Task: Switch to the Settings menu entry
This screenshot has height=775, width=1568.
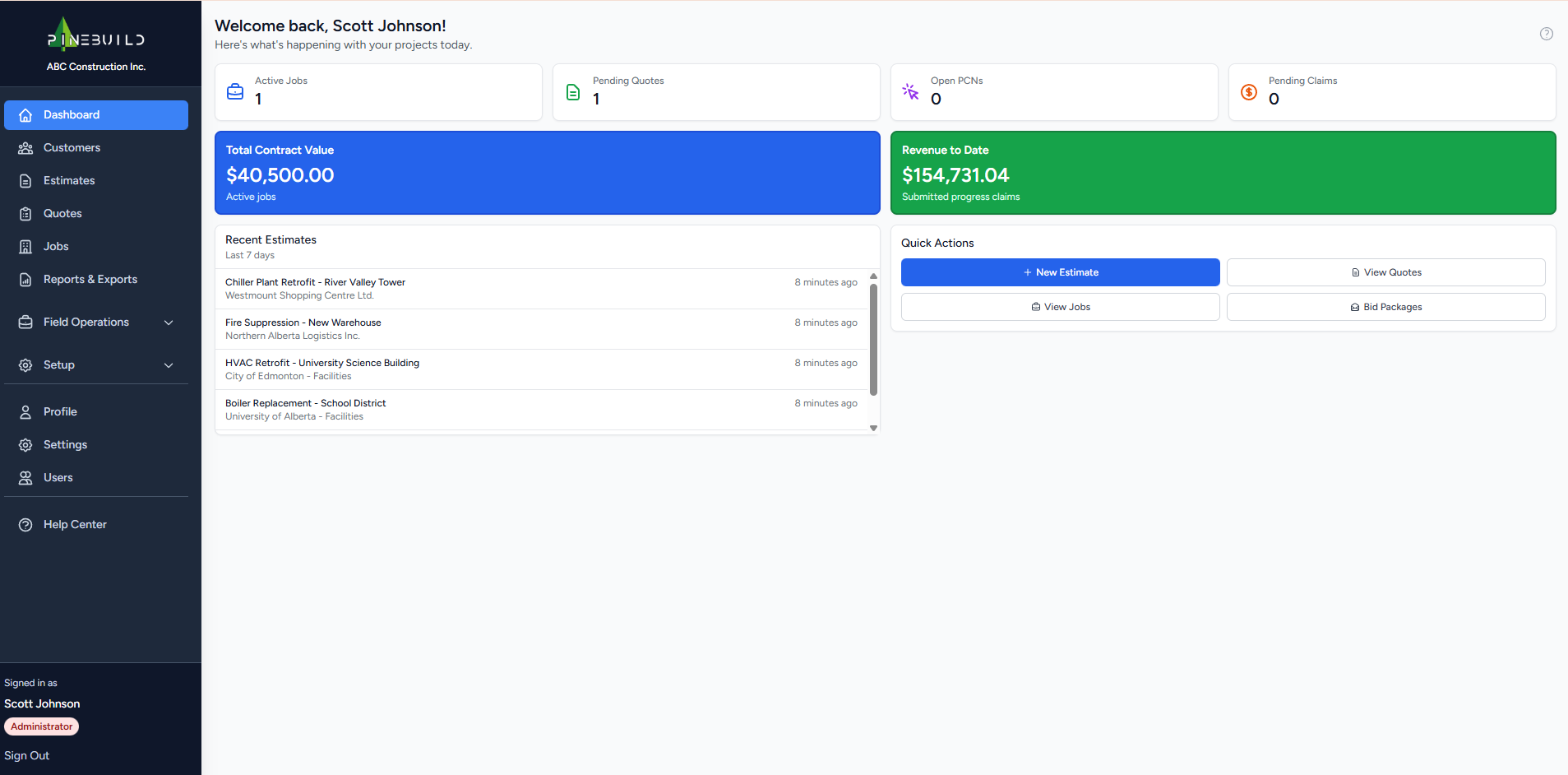Action: [65, 444]
